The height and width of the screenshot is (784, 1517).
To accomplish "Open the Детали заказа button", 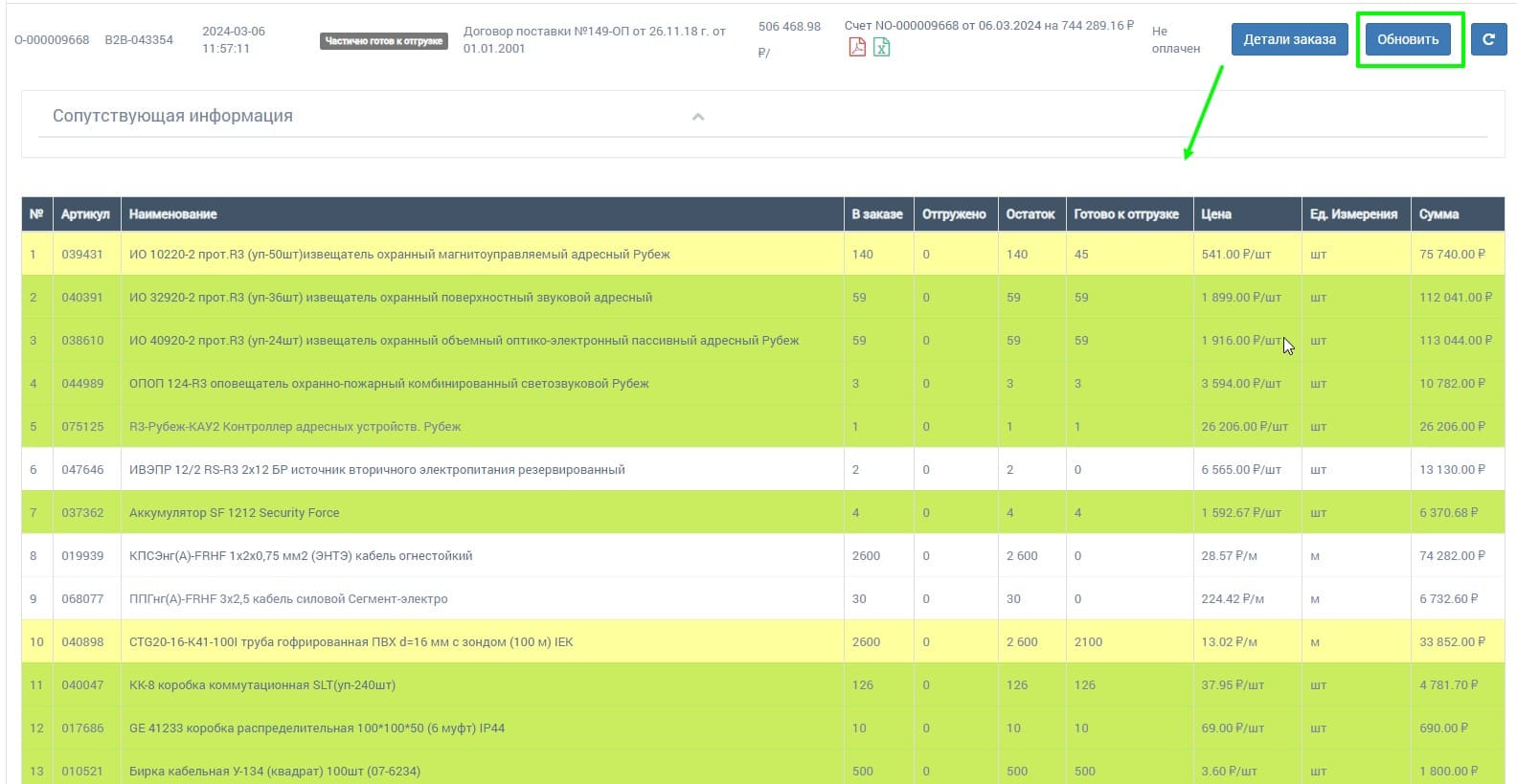I will 1289,39.
